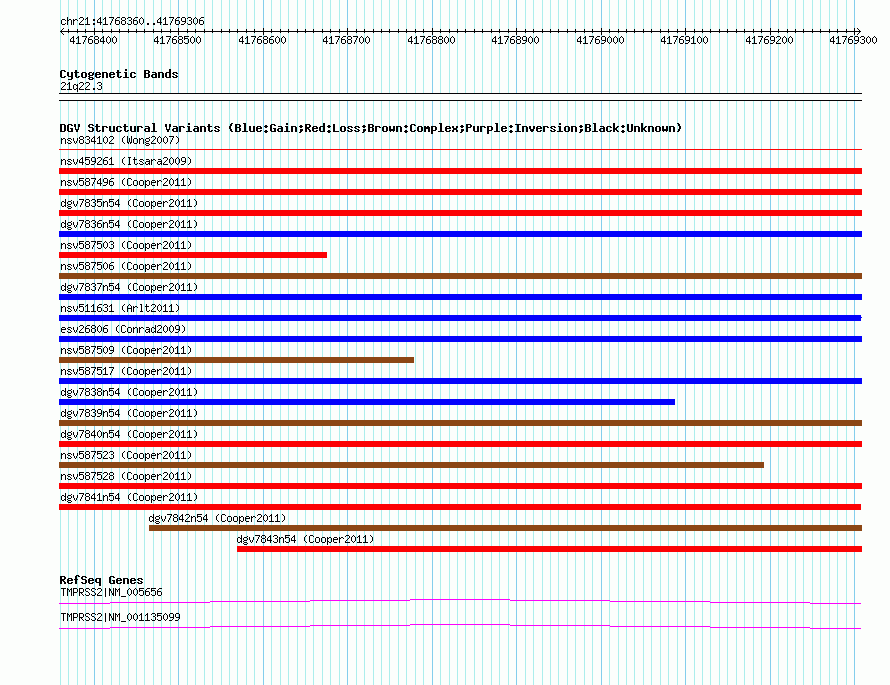890x685 pixels.
Task: Click ruler position 41769100
Action: pos(685,40)
